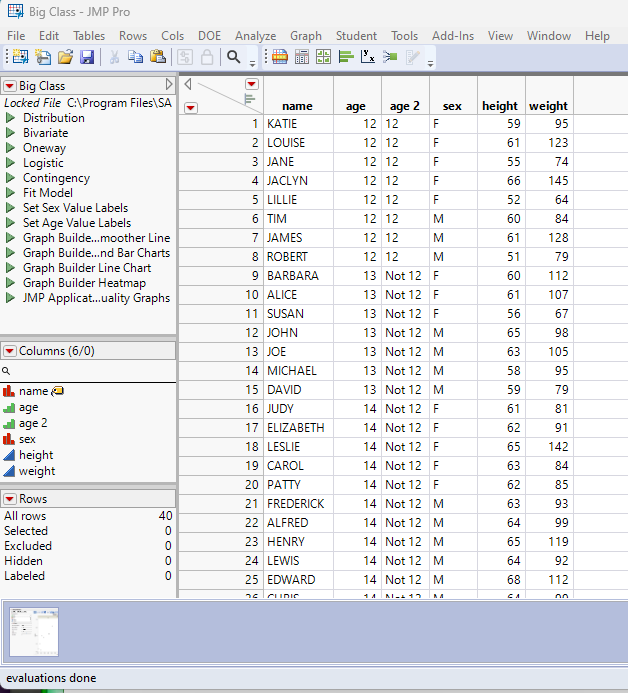Image resolution: width=628 pixels, height=693 pixels.
Task: Click the New Script toolbar icon
Action: click(43, 57)
